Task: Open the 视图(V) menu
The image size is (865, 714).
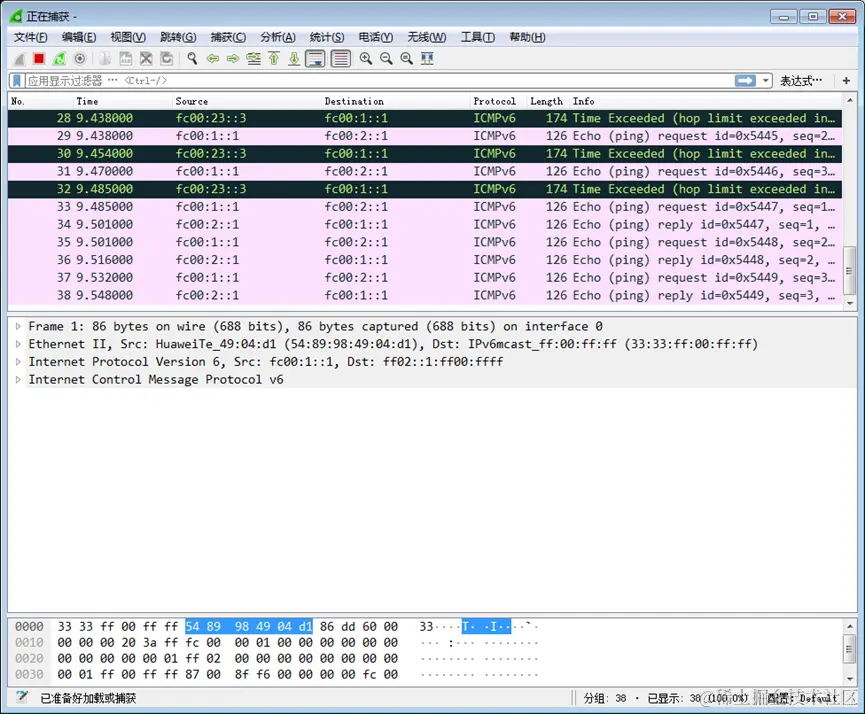Action: [x=128, y=37]
